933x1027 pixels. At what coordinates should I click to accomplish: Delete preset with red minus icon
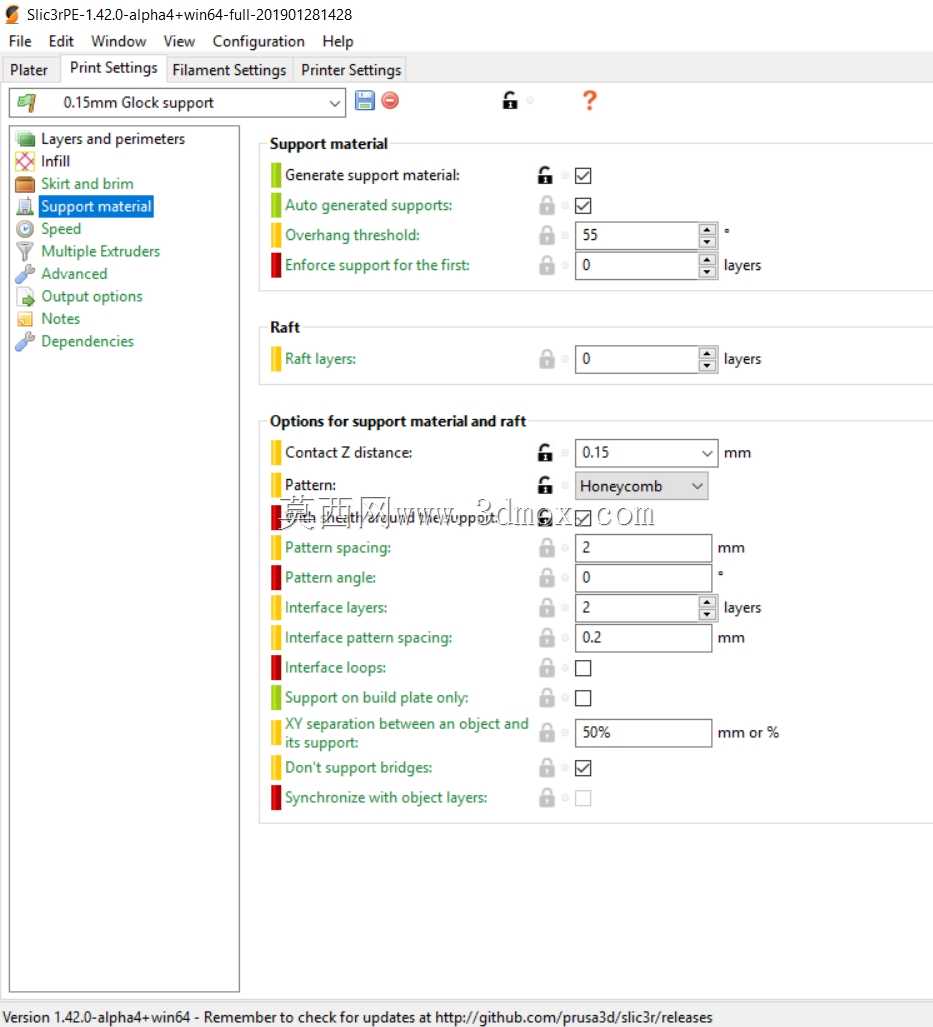coord(390,100)
